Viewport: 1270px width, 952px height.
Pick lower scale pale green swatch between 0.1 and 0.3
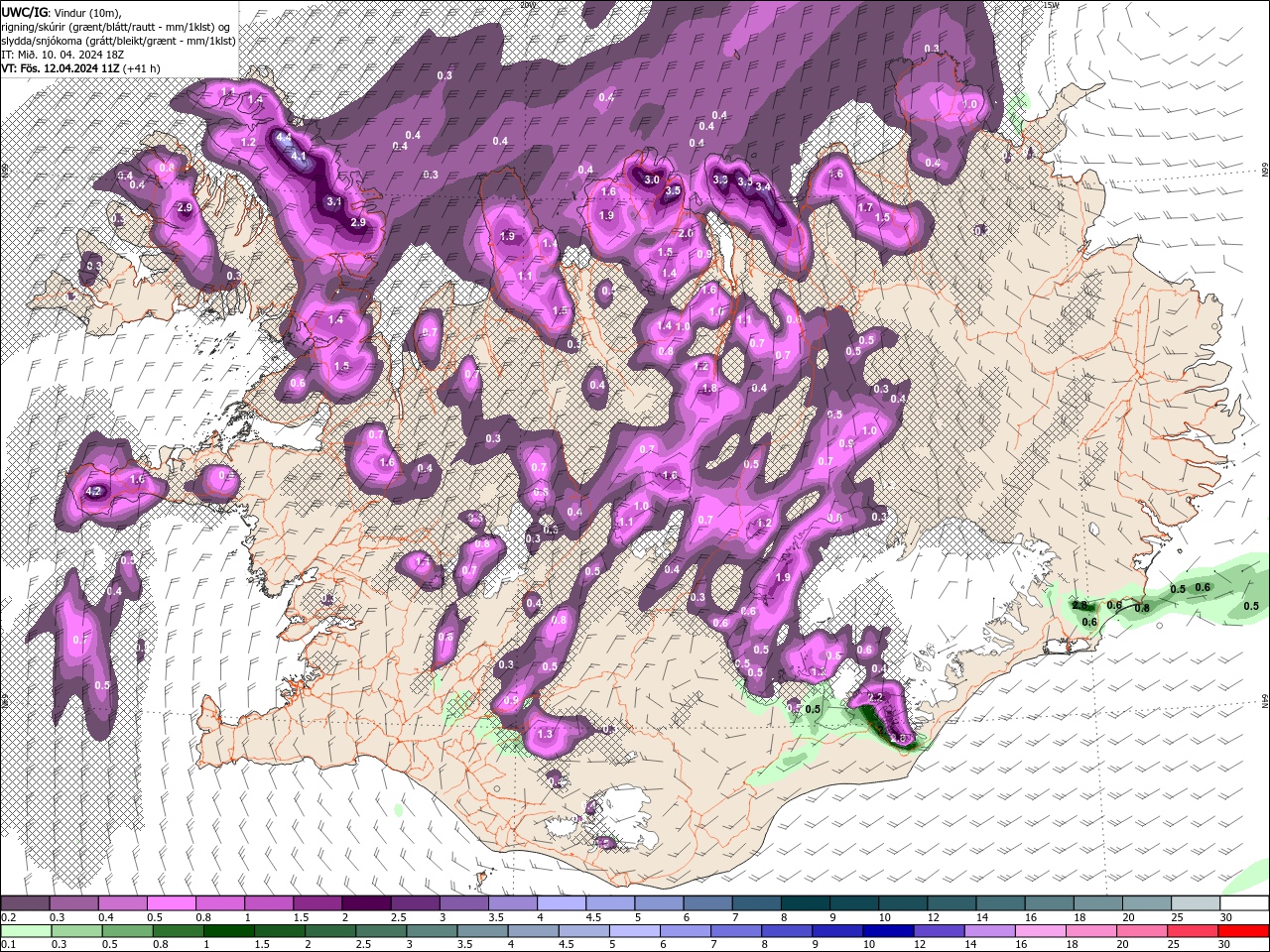tap(28, 931)
